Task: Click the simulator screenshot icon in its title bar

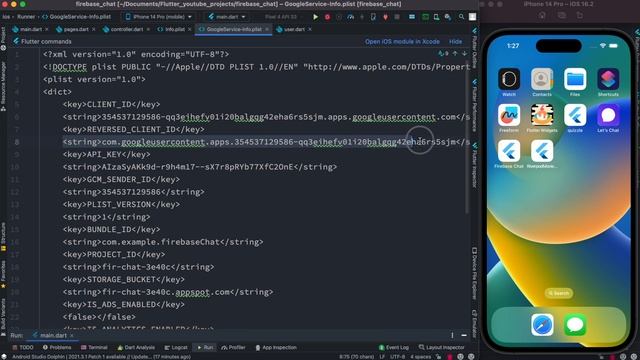Action: [562, 15]
